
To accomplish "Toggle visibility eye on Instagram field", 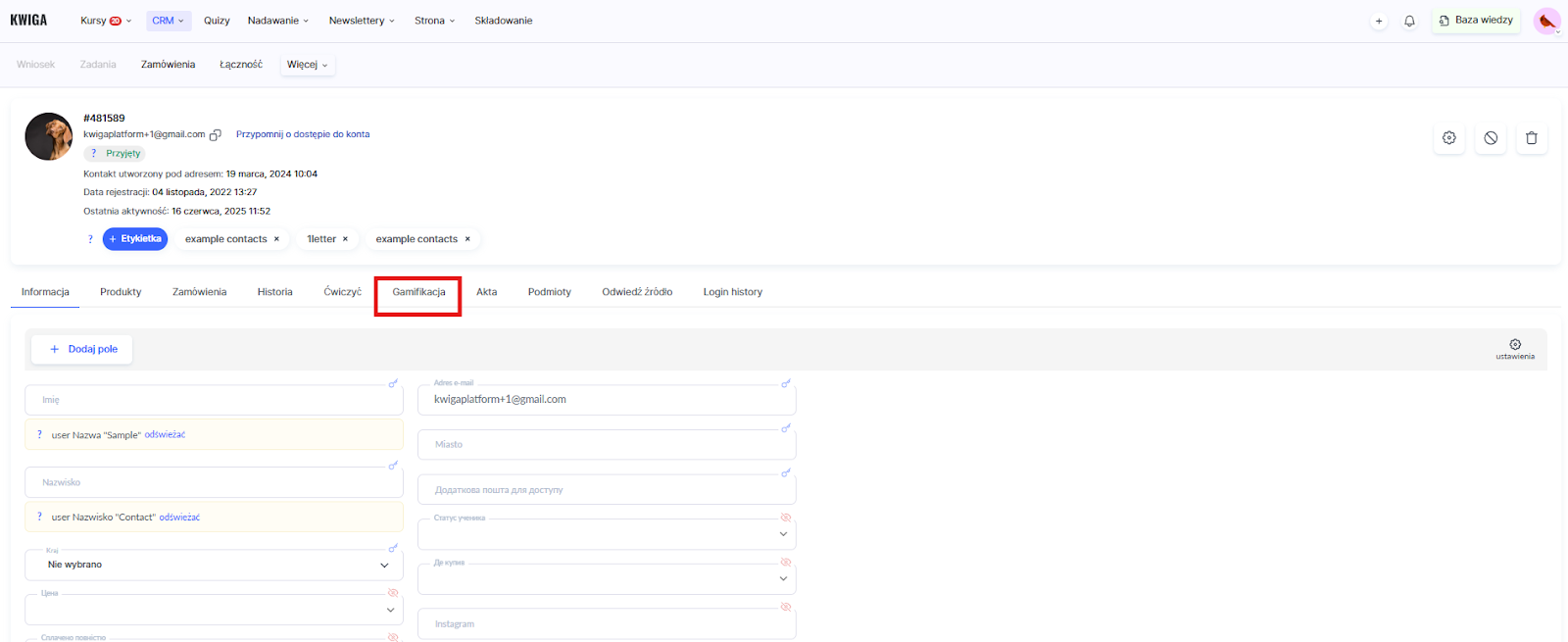I will pos(785,608).
